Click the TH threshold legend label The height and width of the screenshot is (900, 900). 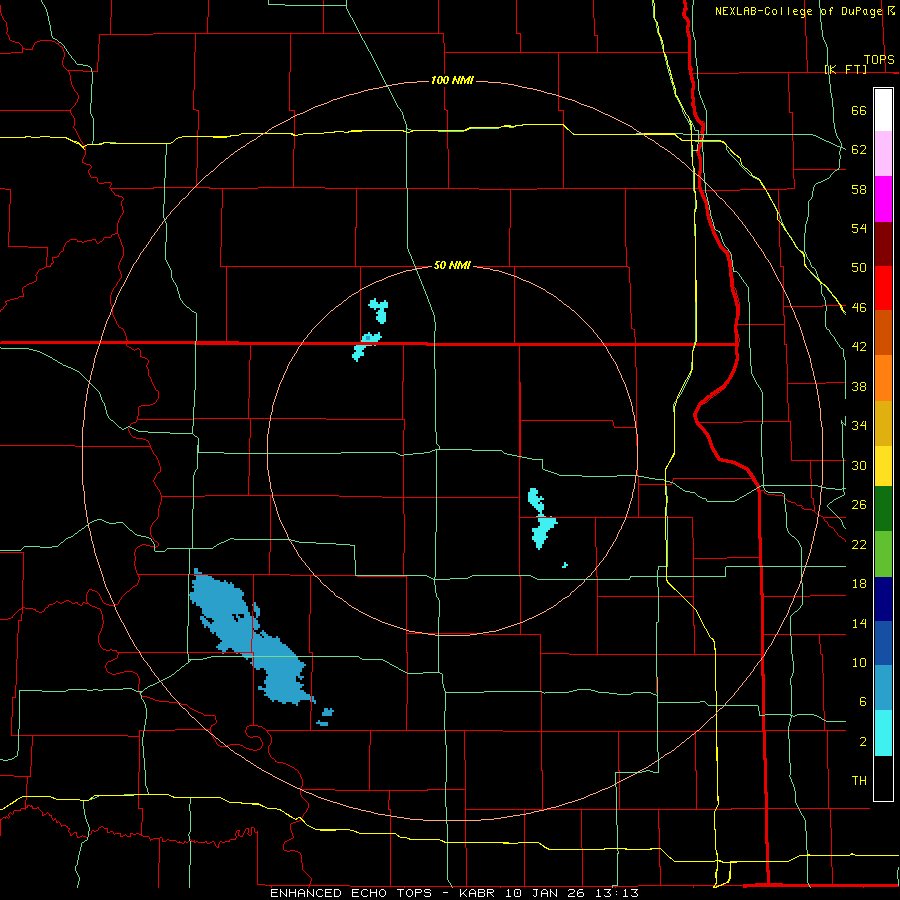click(x=859, y=781)
